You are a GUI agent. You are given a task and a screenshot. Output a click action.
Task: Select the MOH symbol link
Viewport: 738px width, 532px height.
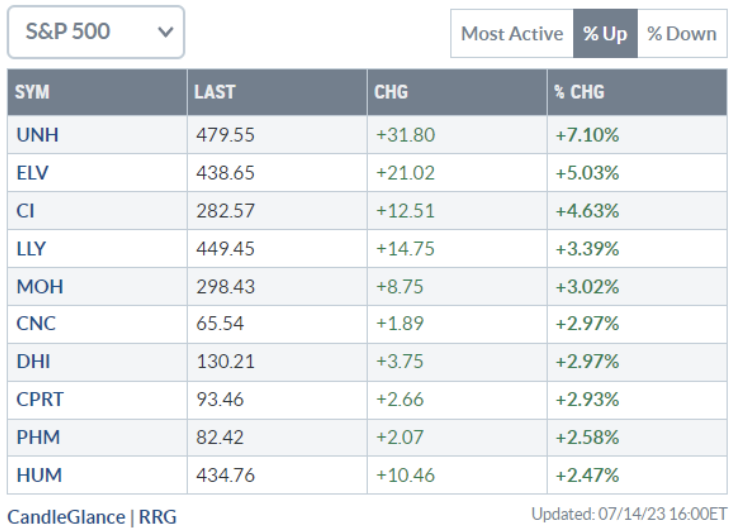(39, 286)
